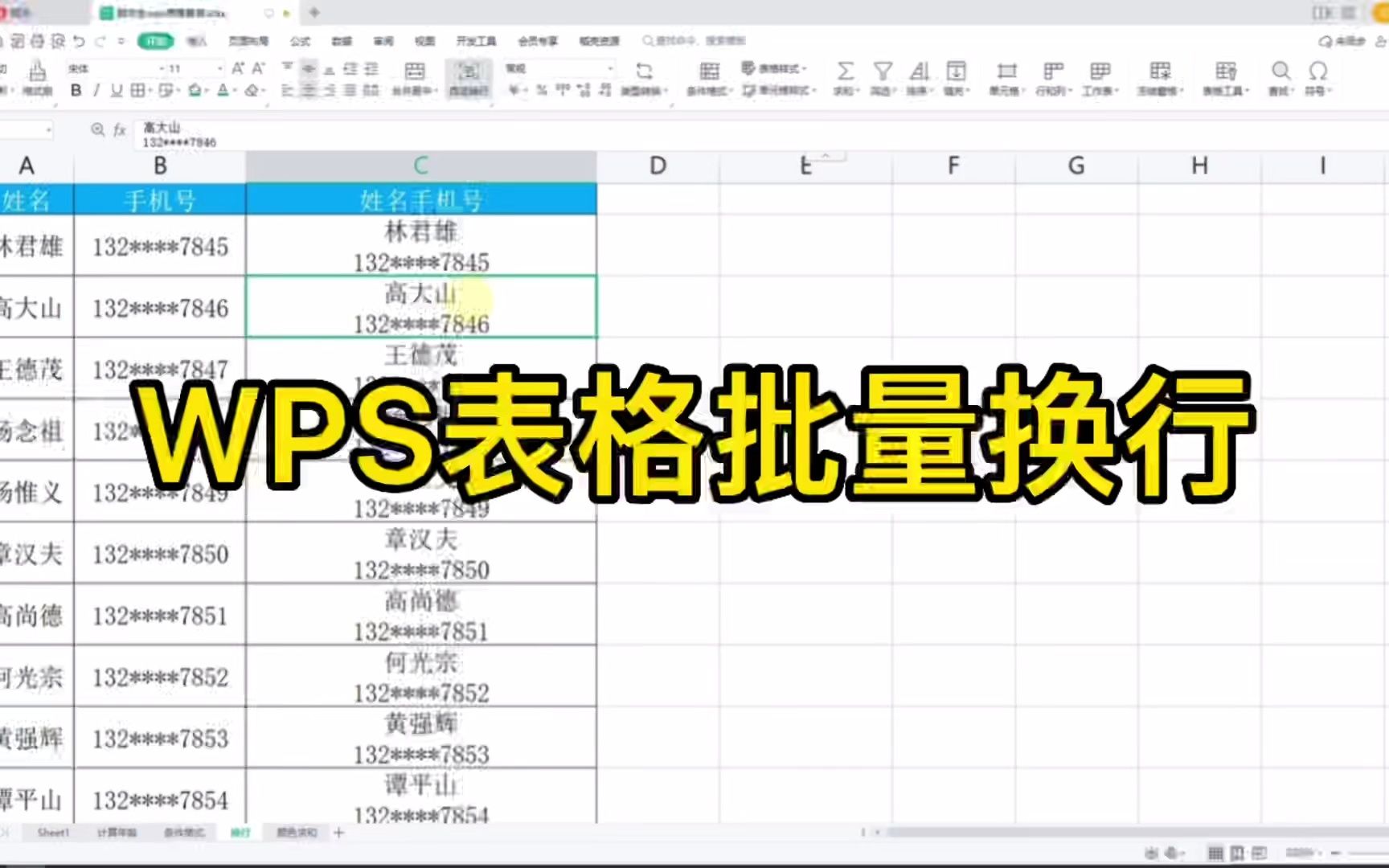Open the Table Style dropdown
Viewport: 1389px width, 868px height.
(x=774, y=68)
